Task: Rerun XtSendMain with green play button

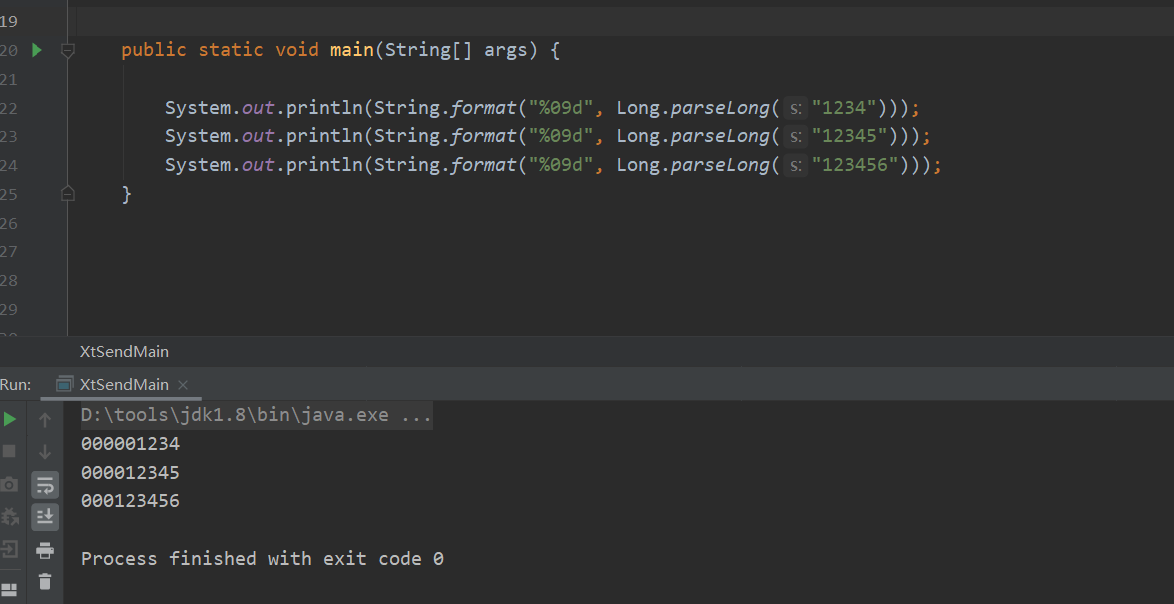Action: coord(10,420)
